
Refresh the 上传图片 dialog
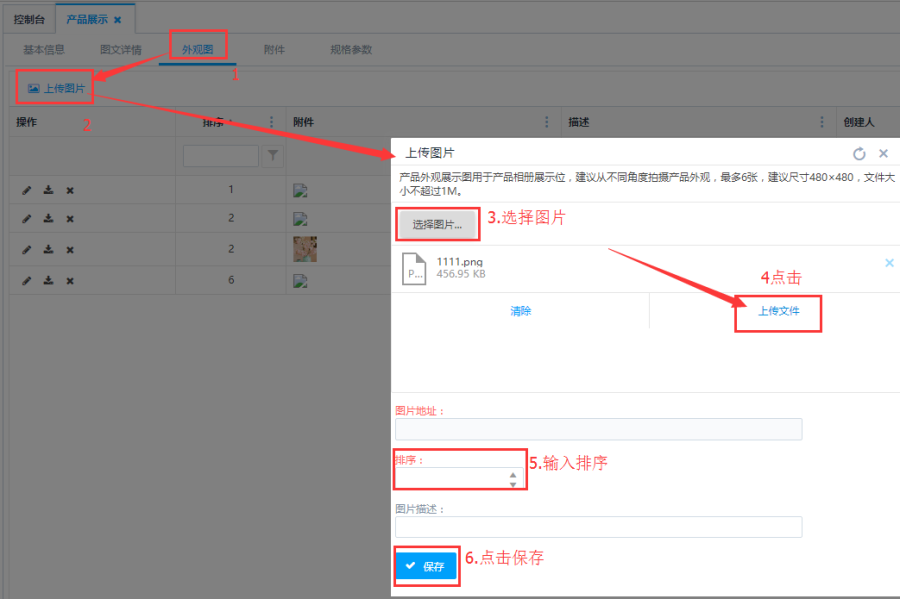point(858,154)
